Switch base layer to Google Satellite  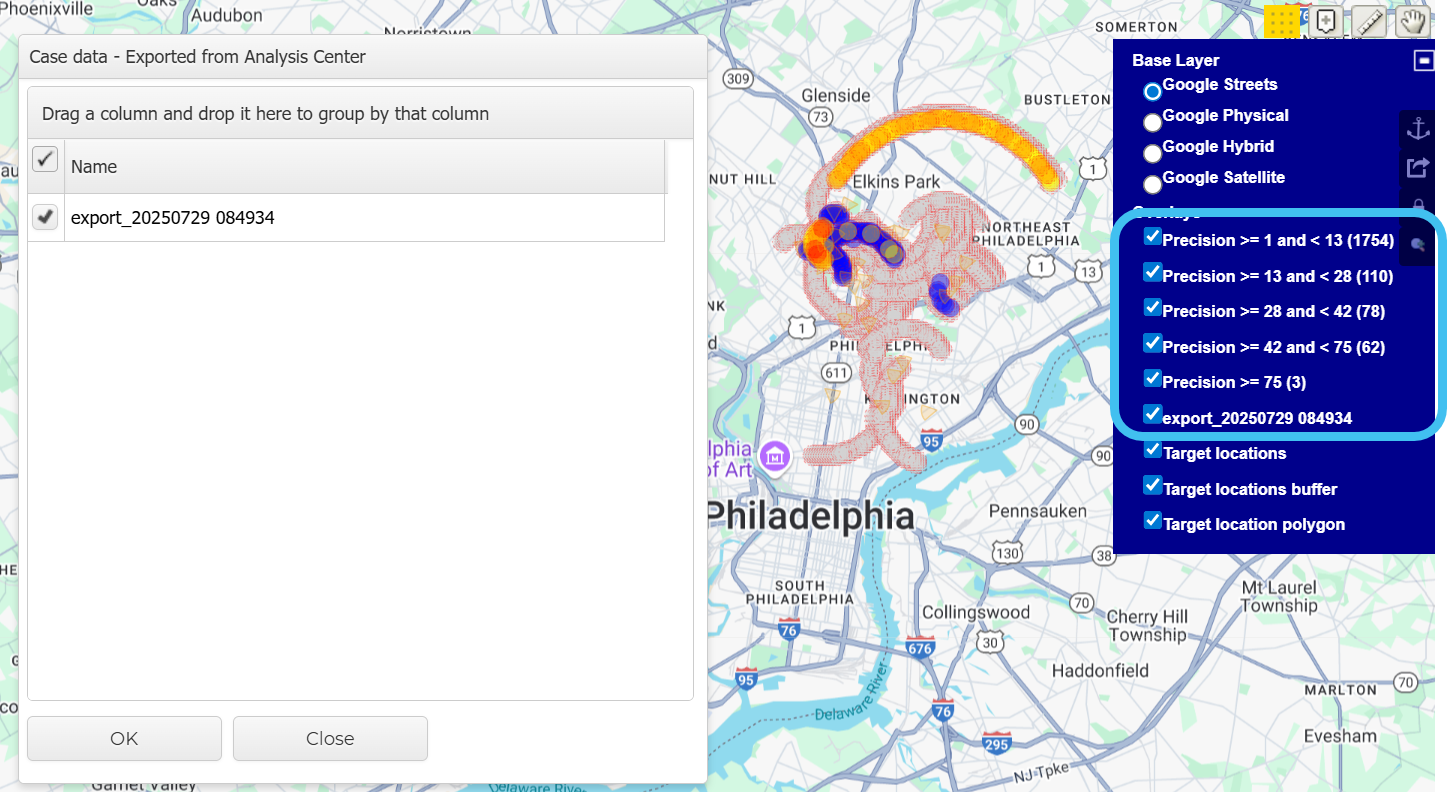pos(1153,183)
